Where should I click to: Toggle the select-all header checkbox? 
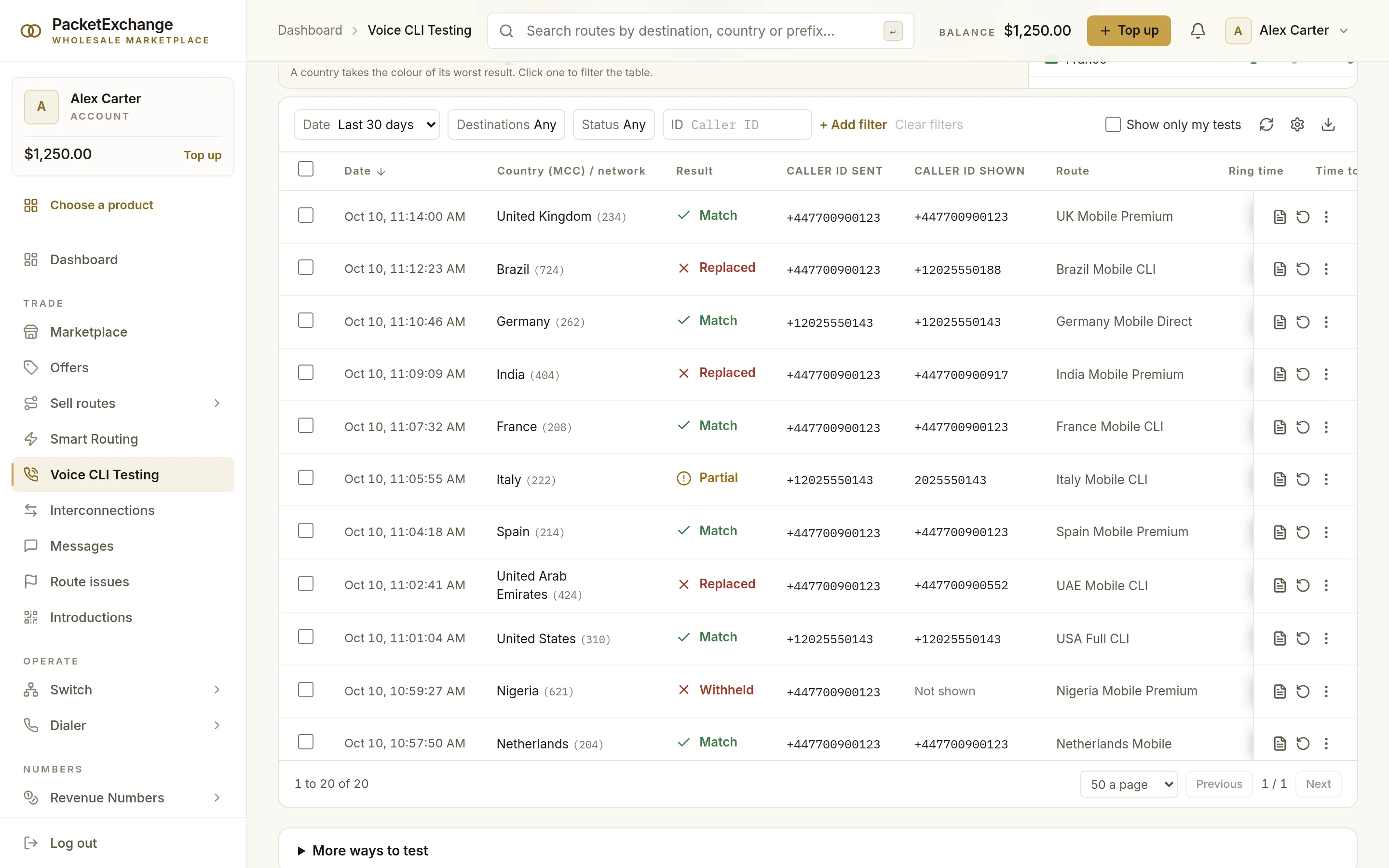coord(306,169)
